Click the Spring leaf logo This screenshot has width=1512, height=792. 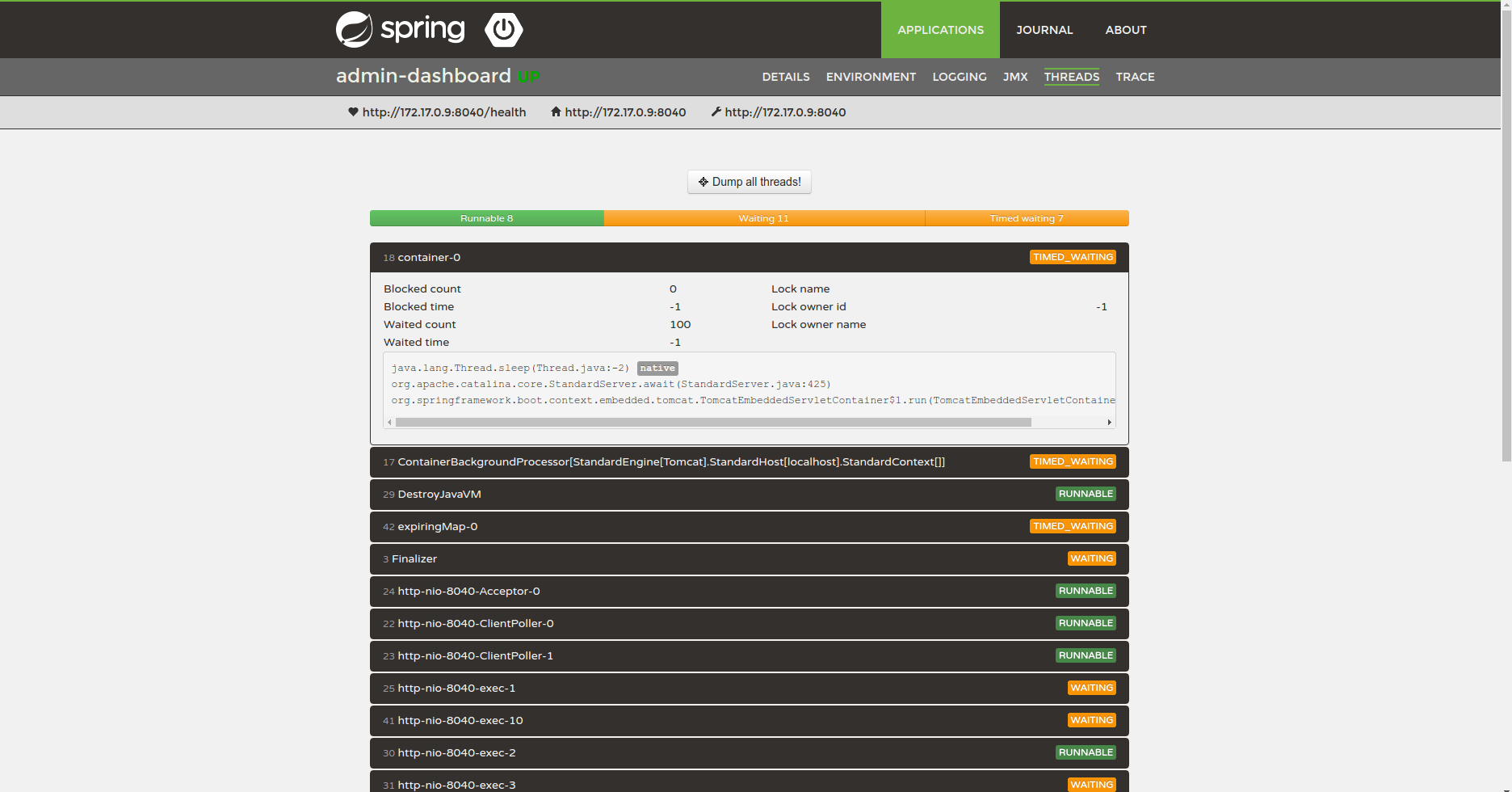(354, 30)
